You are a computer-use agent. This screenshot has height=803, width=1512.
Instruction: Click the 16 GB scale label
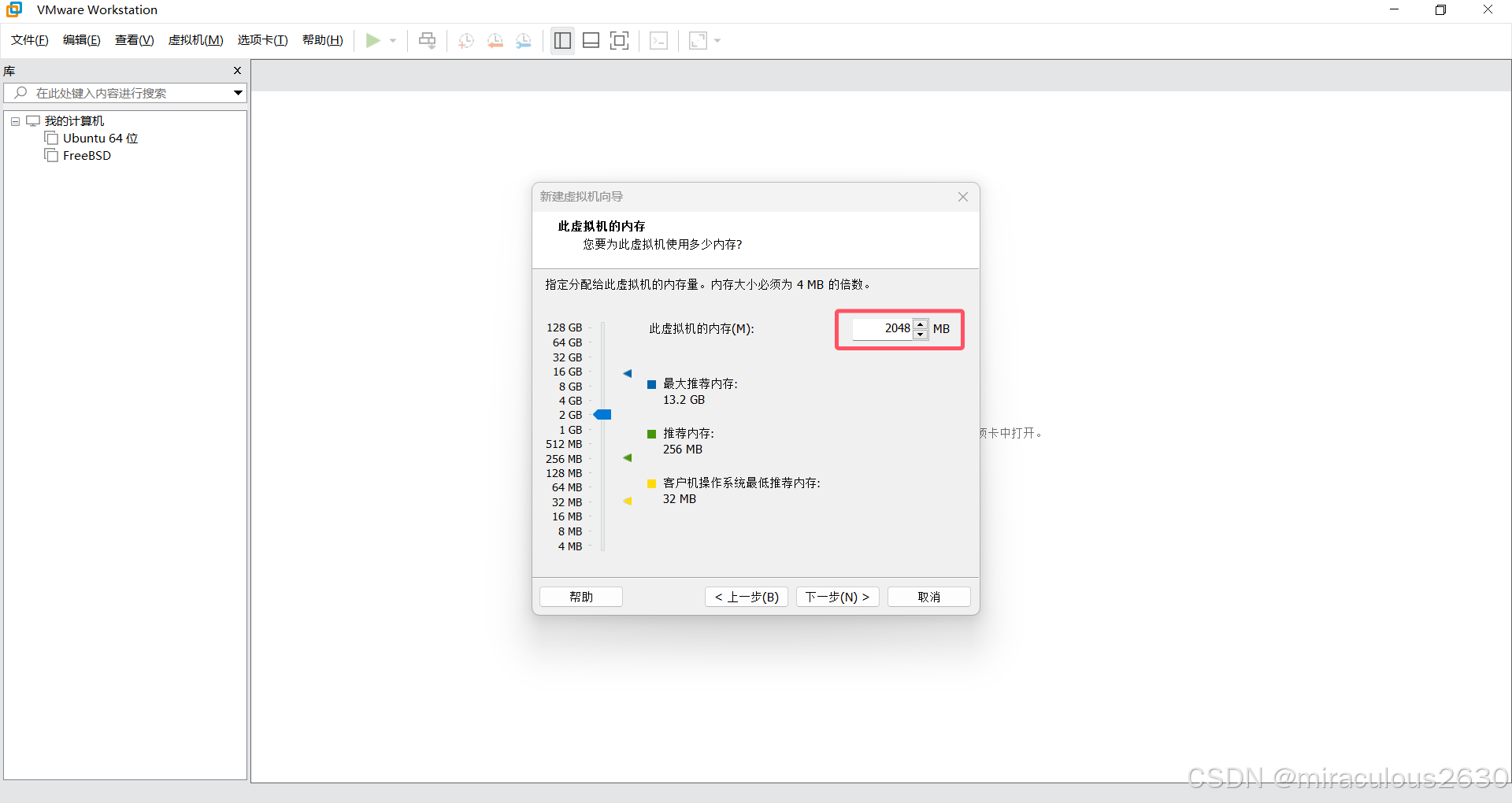pyautogui.click(x=567, y=372)
